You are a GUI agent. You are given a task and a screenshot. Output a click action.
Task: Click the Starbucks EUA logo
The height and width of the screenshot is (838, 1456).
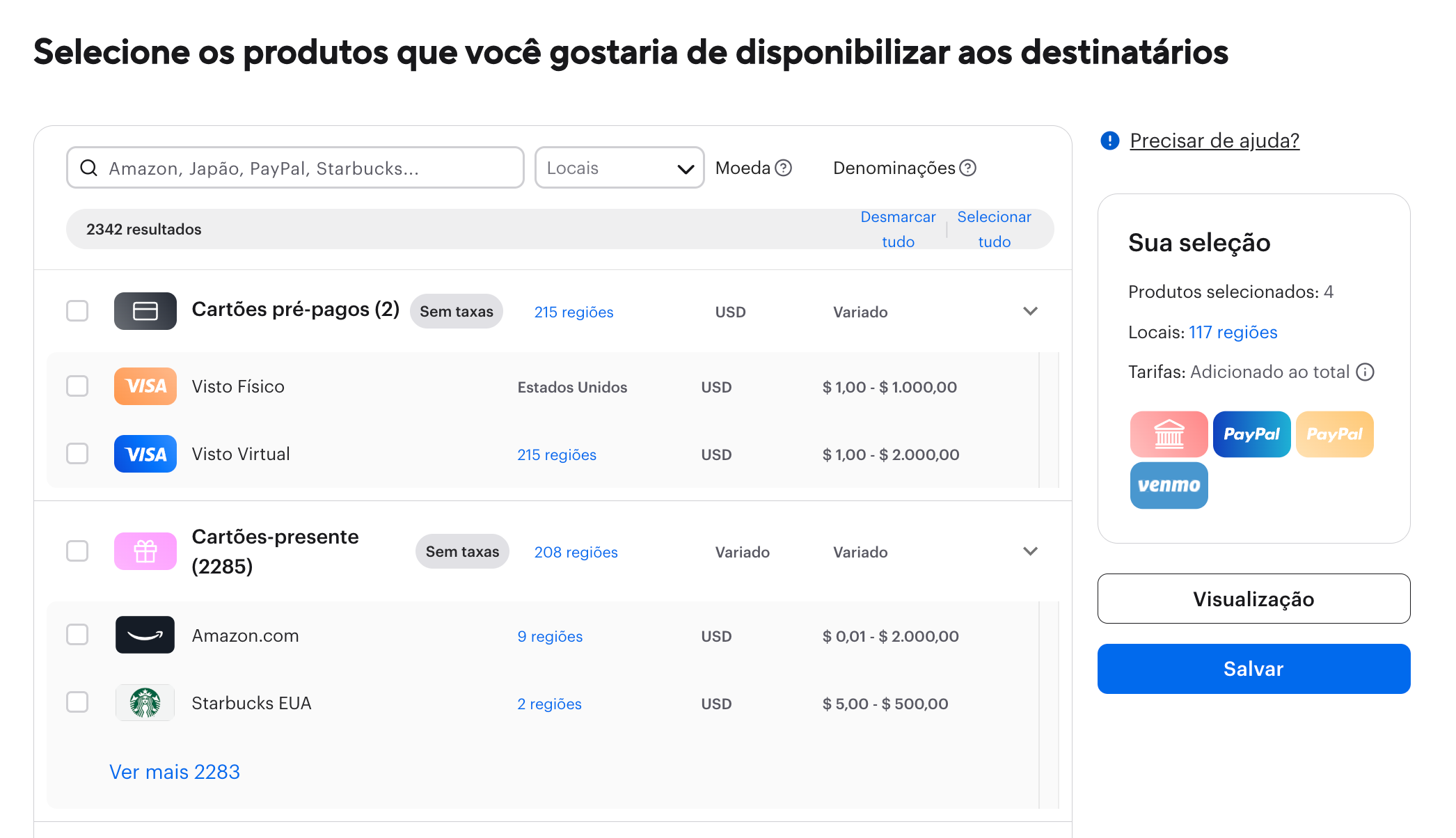point(145,703)
